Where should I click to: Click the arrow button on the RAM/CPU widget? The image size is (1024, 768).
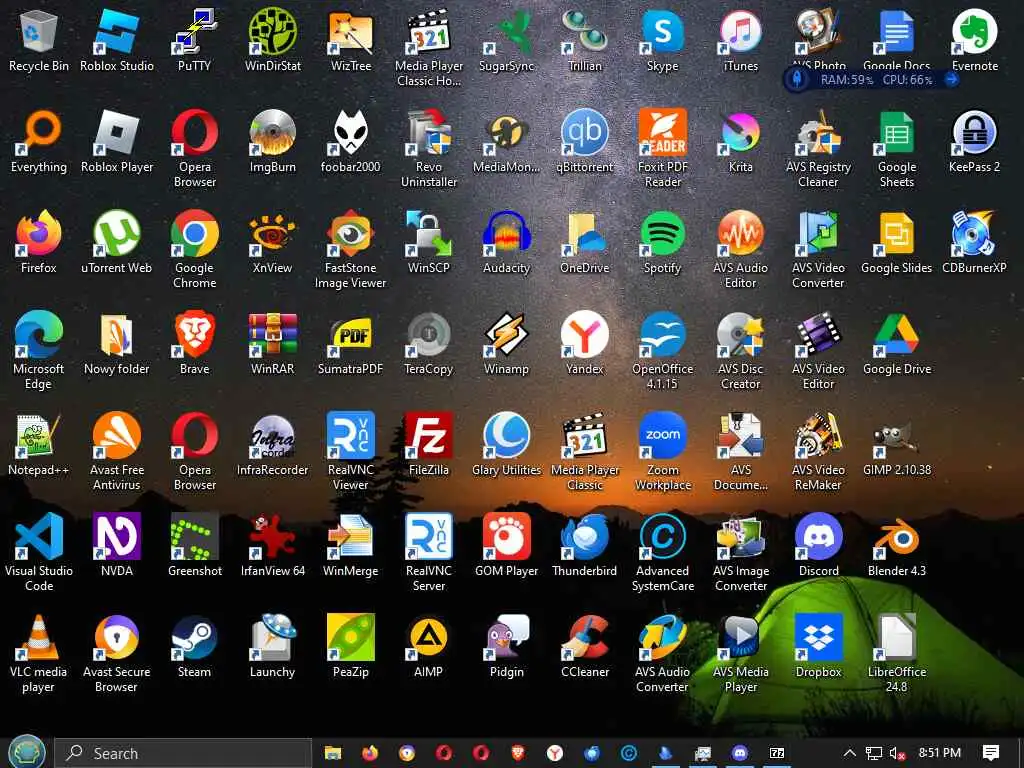coord(952,80)
